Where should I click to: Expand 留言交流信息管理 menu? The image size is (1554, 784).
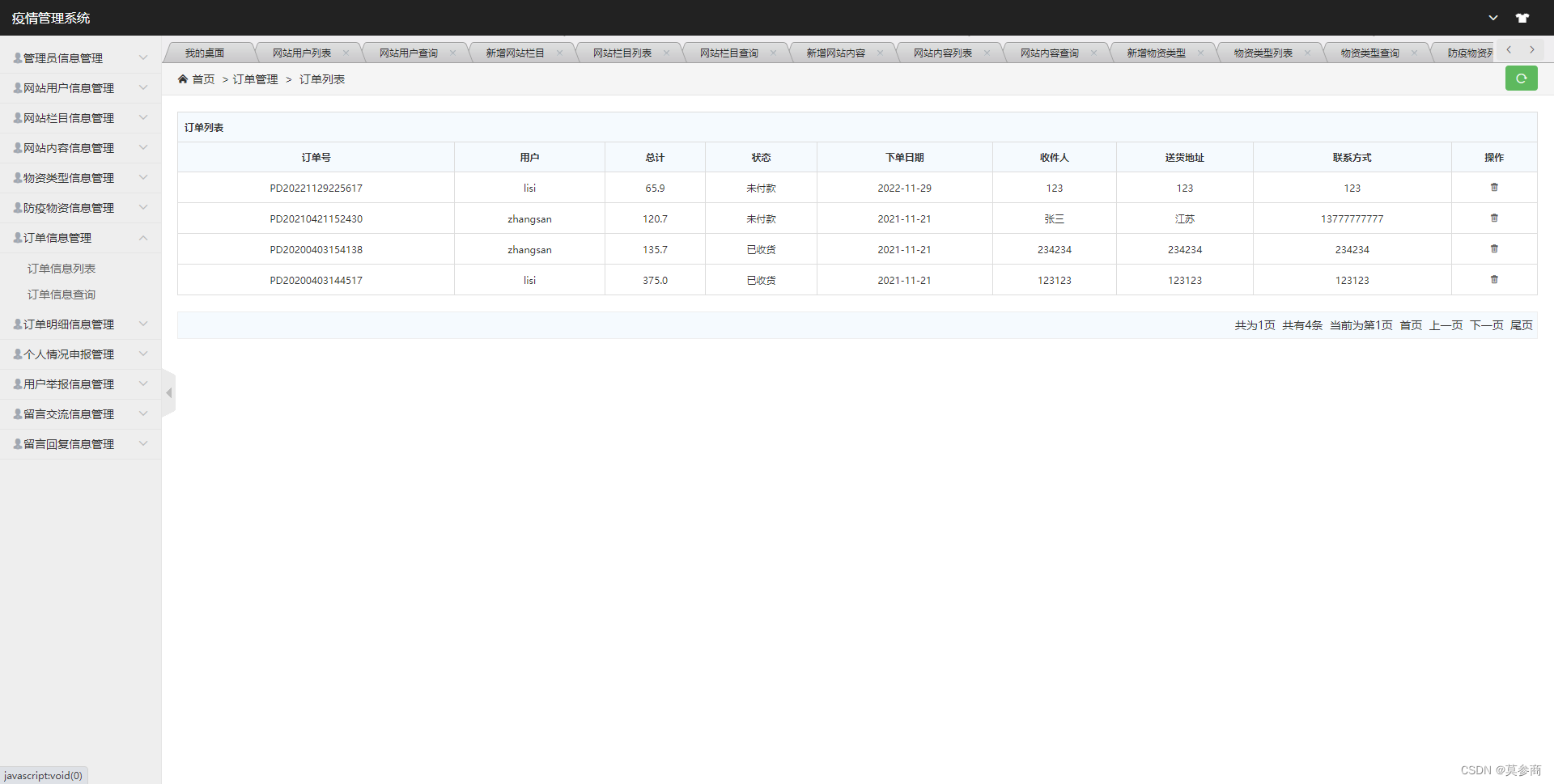(80, 414)
